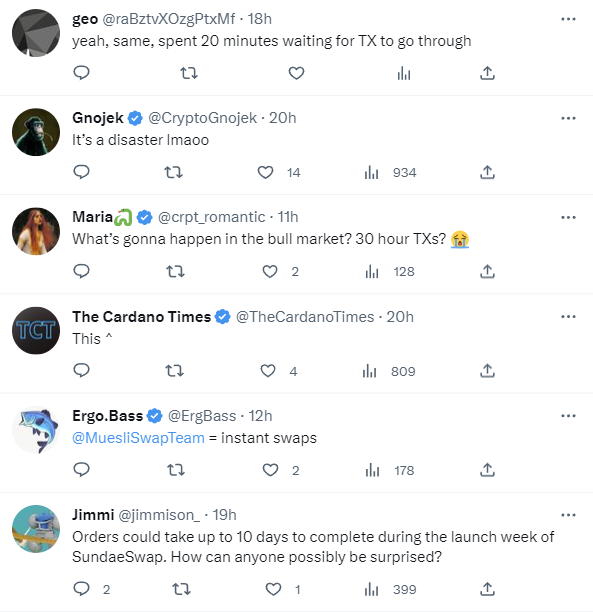Like Jimmi's SundaeSwap tweet
593x612 pixels.
273,589
